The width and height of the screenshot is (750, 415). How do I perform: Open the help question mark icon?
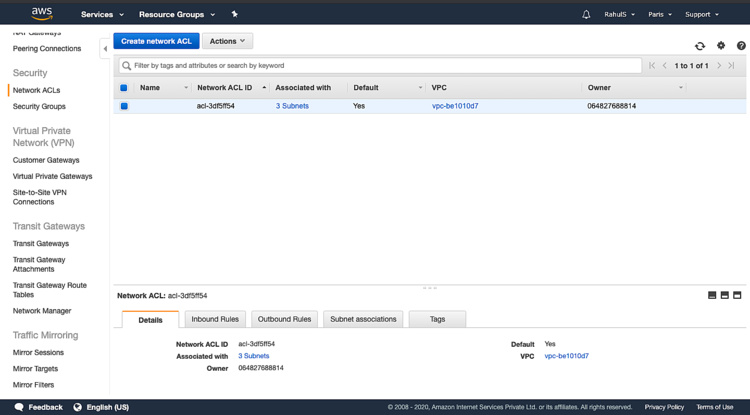tap(741, 46)
